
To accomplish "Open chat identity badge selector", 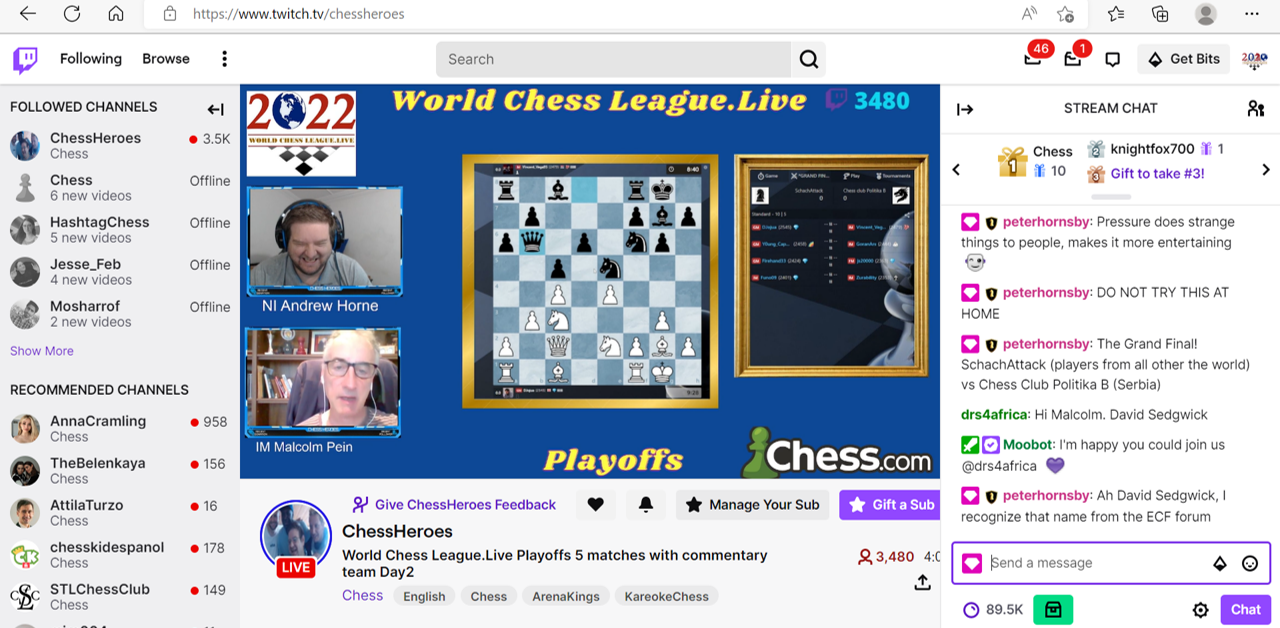I will [x=971, y=564].
